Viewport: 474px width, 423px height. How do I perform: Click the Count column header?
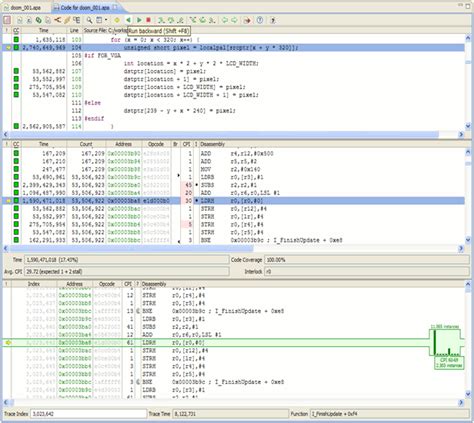[86, 144]
